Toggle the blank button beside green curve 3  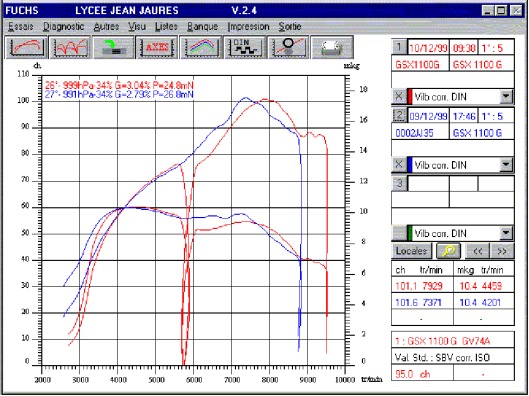click(x=399, y=233)
